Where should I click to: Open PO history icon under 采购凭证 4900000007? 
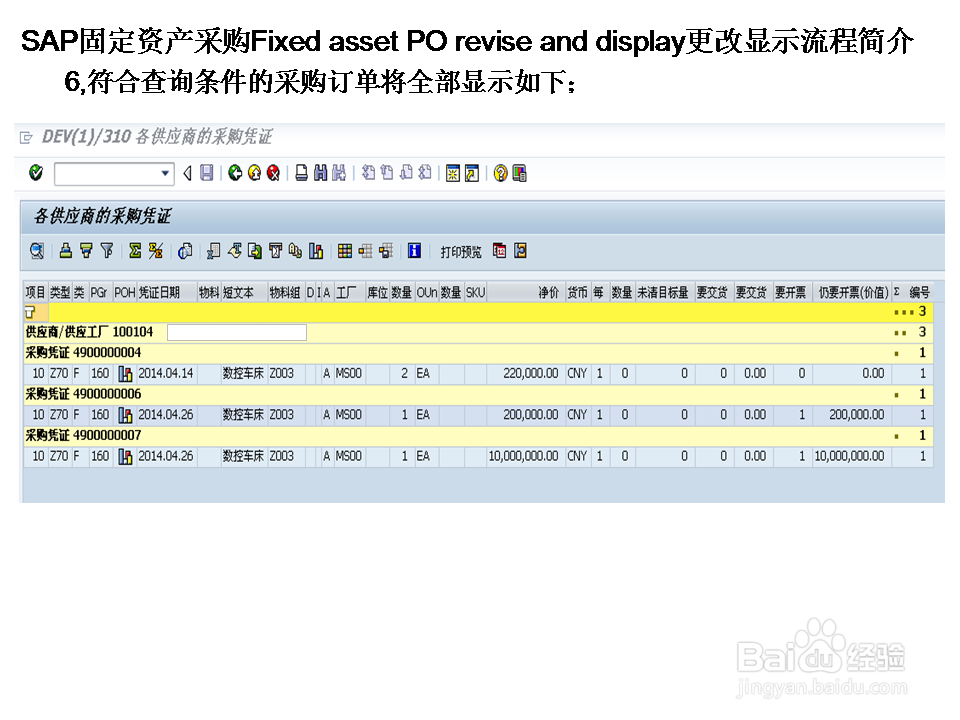(x=125, y=457)
